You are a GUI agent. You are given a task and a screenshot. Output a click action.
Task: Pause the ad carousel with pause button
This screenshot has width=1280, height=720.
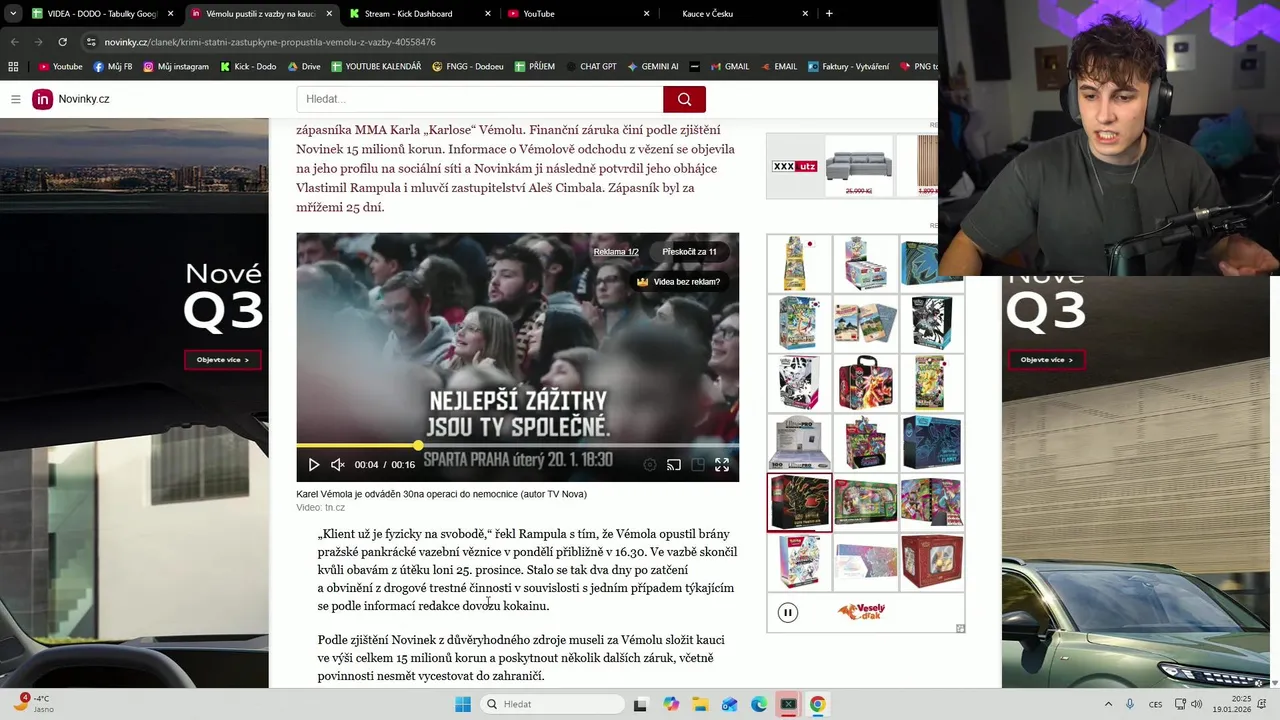pyautogui.click(x=788, y=613)
